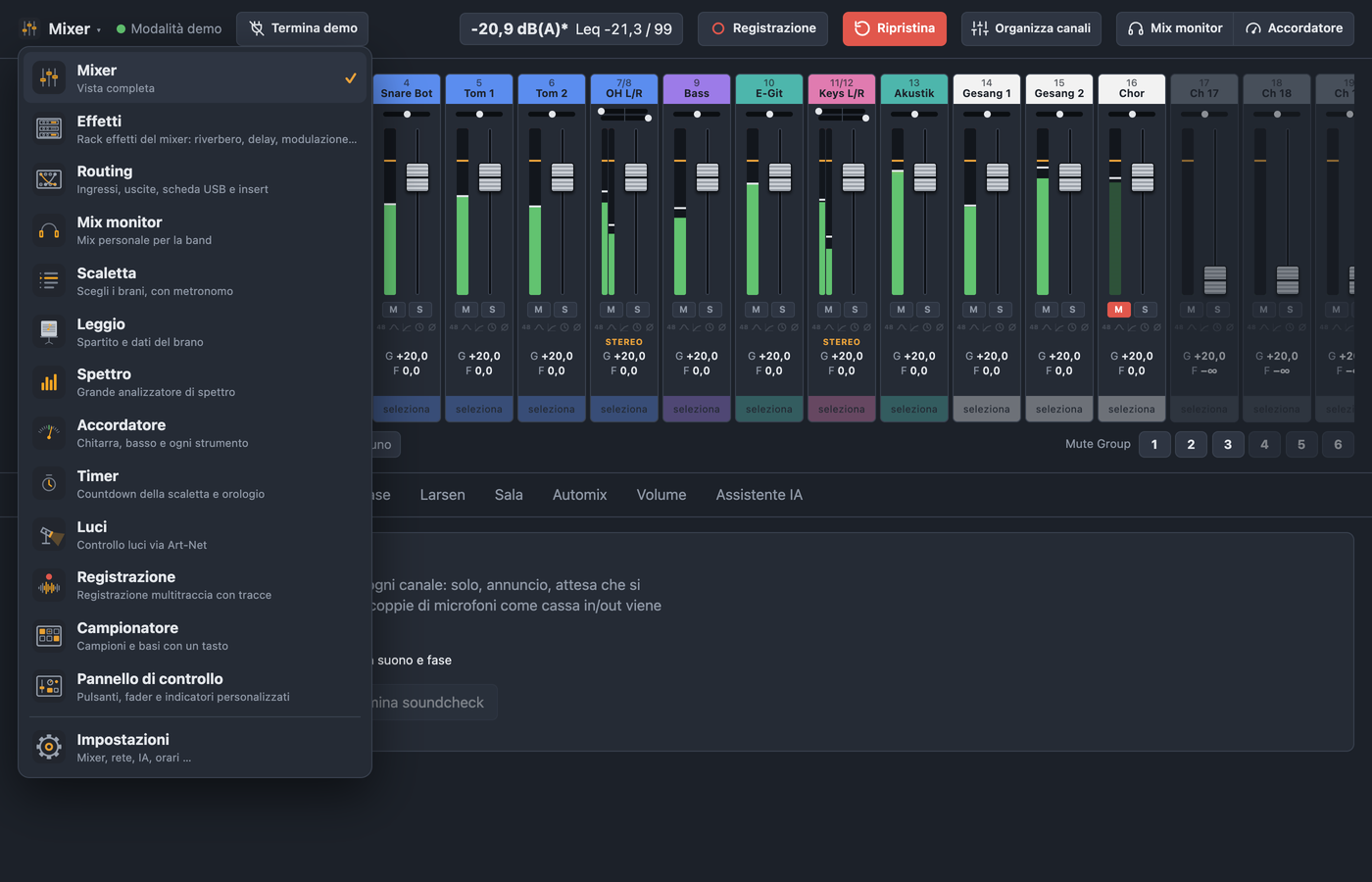Click the red record circle icon
1372x882 pixels.
coord(718,28)
